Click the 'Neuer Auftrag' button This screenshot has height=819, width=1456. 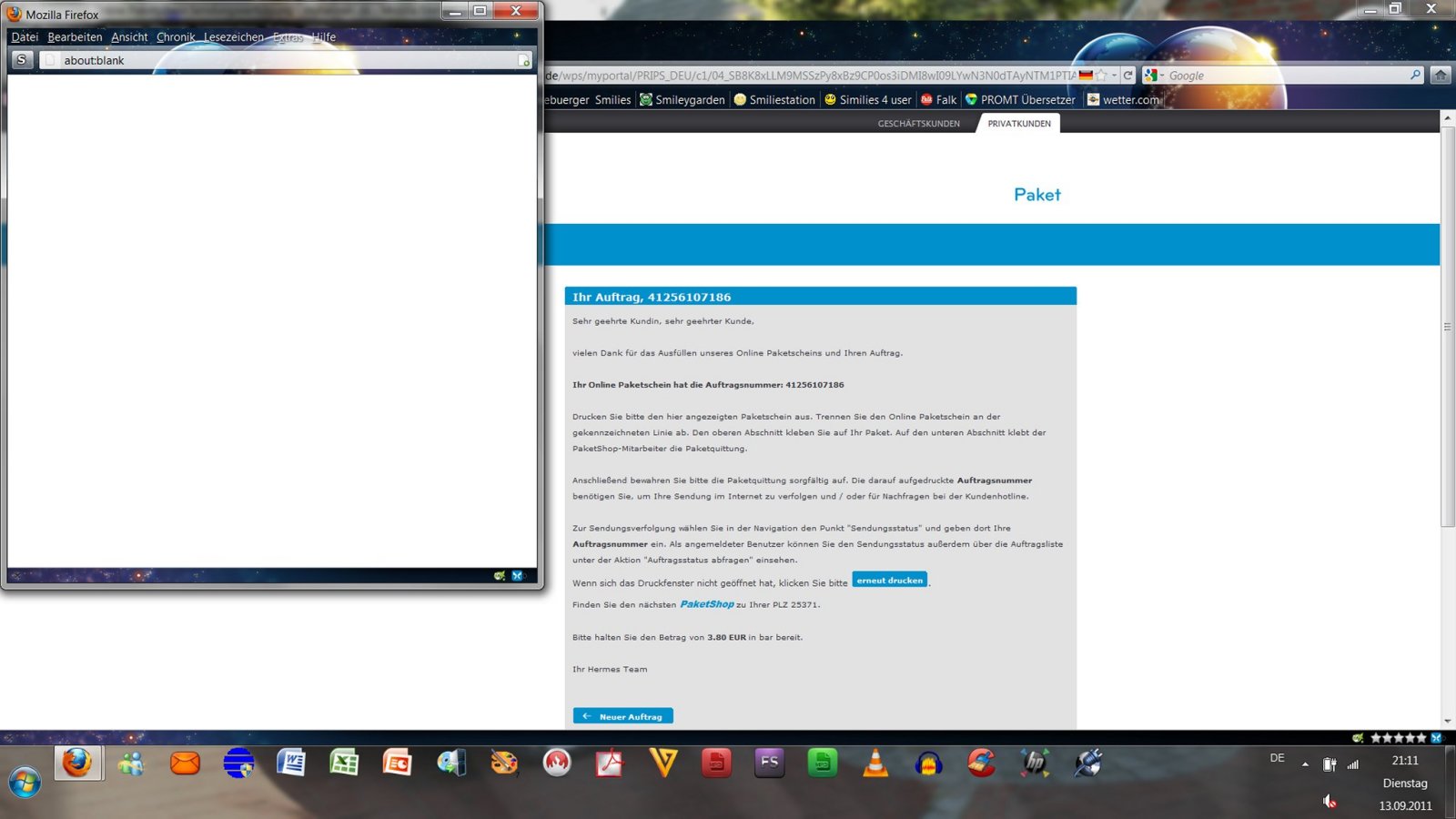623,716
